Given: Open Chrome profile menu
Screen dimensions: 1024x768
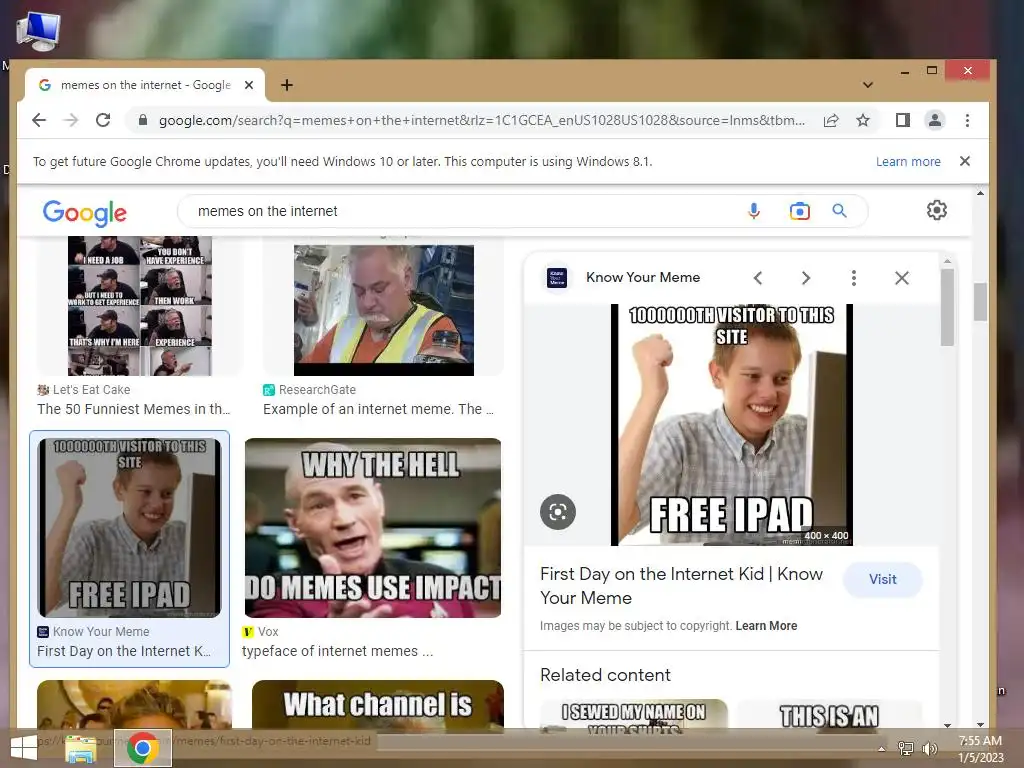Looking at the screenshot, I should pyautogui.click(x=935, y=120).
